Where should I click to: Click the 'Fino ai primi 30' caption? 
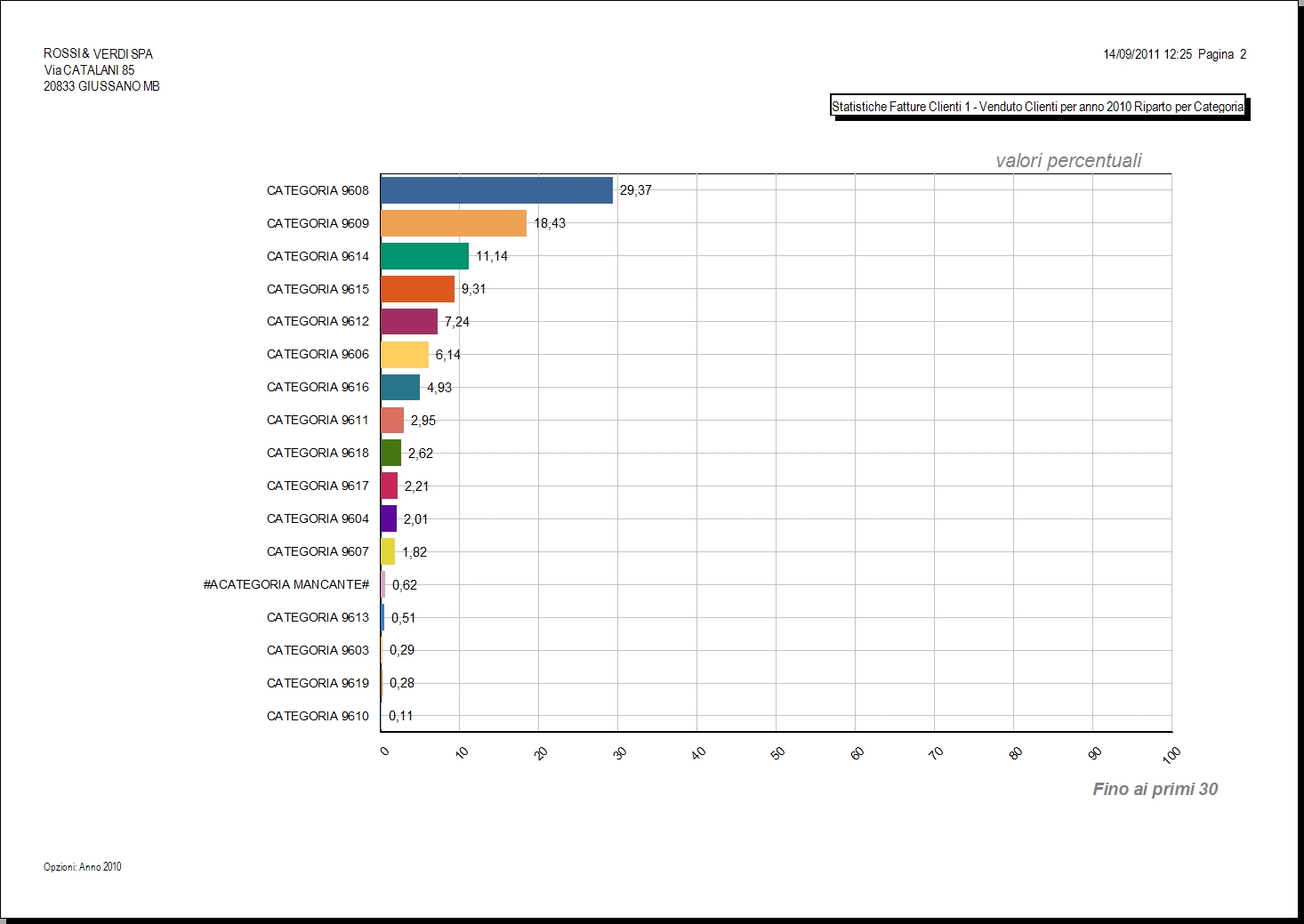[1155, 789]
